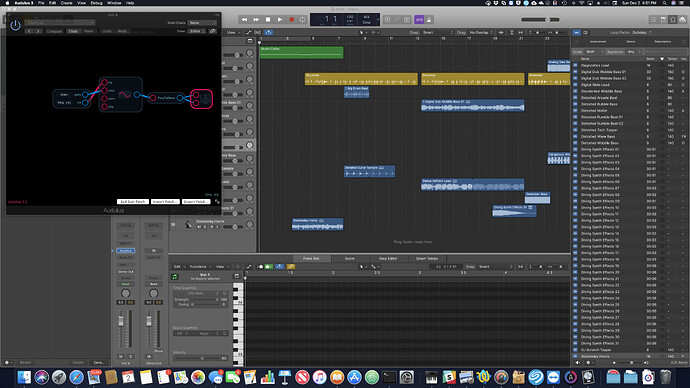Click the red Record button
The image size is (690, 388).
(291, 19)
